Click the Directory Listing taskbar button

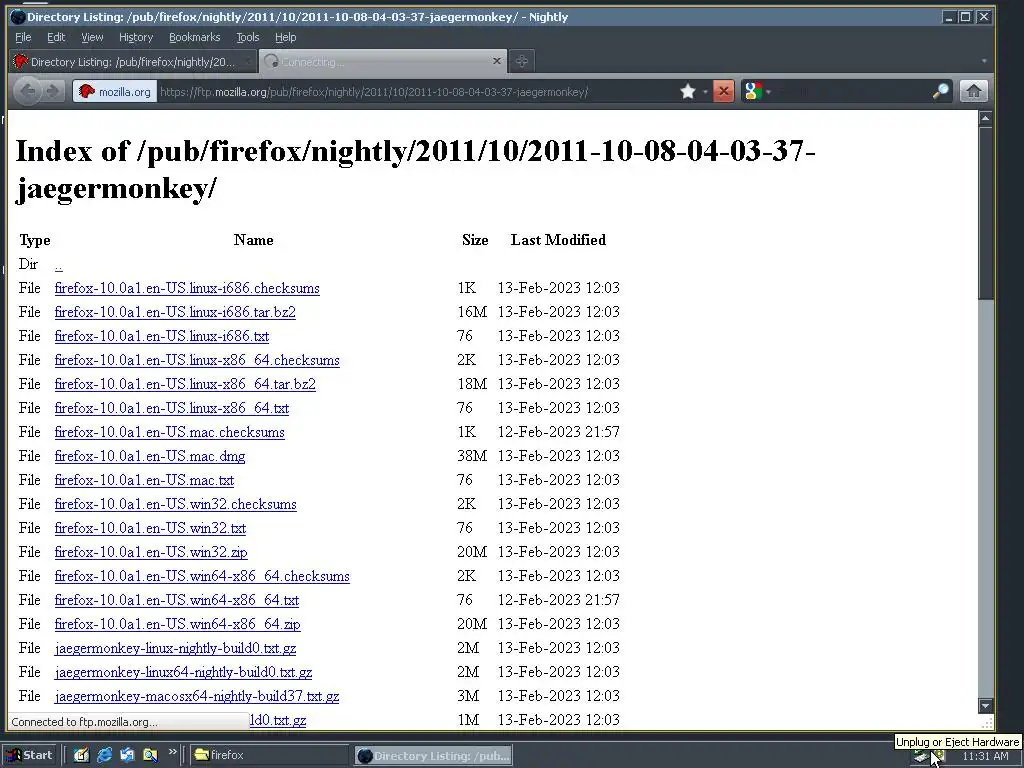pyautogui.click(x=433, y=756)
